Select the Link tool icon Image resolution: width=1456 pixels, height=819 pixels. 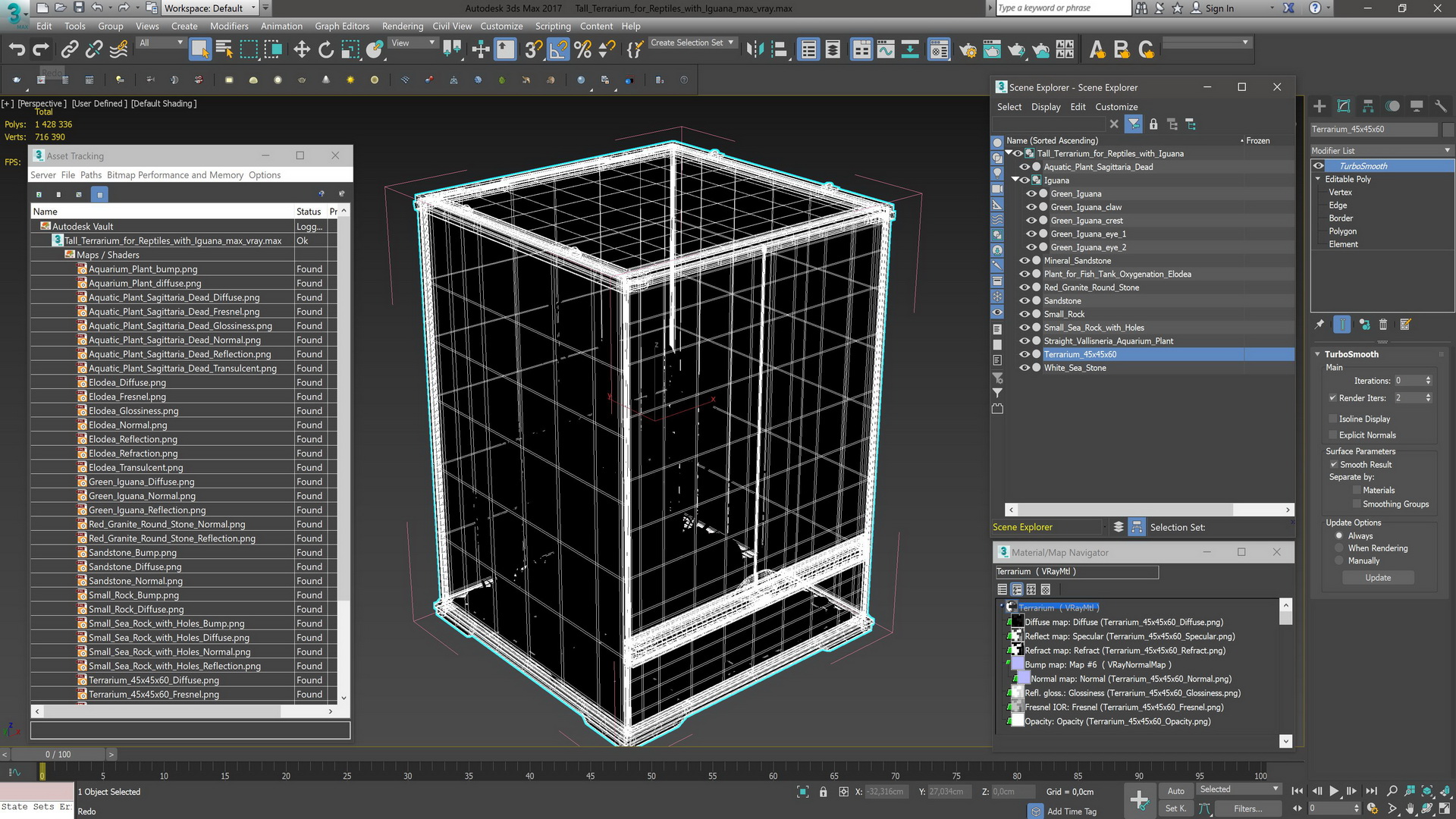70,50
